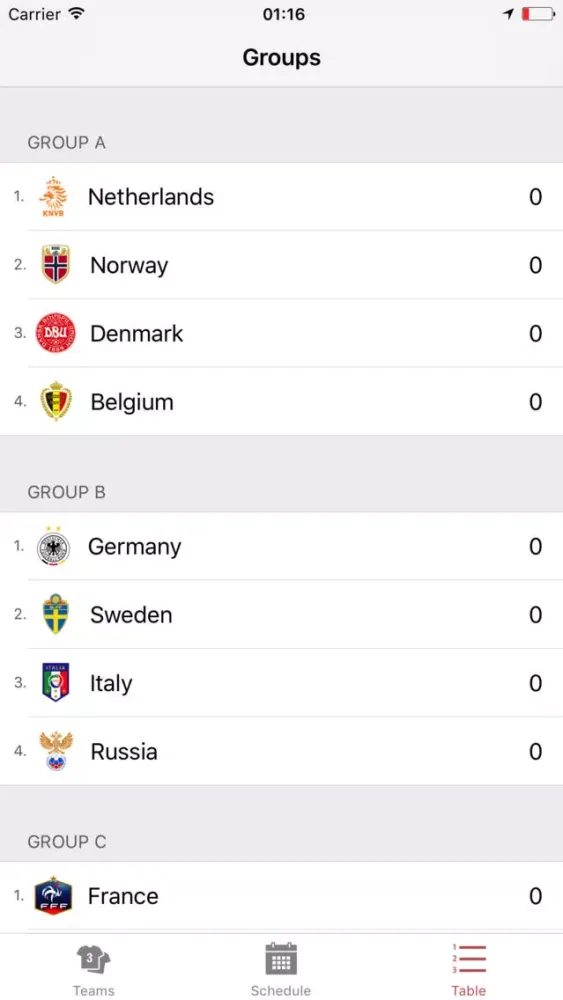Tap the Denmark DBU round logo
This screenshot has width=563, height=1000.
(x=55, y=333)
